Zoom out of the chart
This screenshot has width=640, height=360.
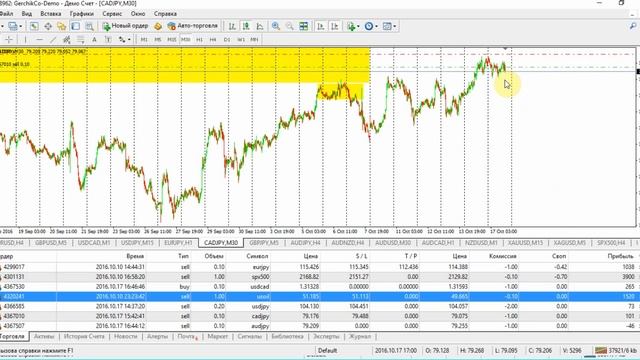289,26
